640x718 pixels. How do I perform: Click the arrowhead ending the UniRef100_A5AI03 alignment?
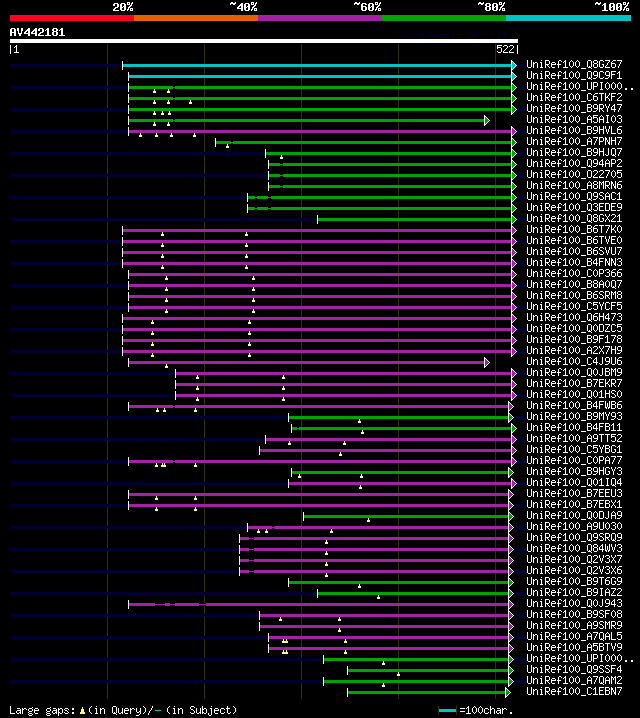487,120
